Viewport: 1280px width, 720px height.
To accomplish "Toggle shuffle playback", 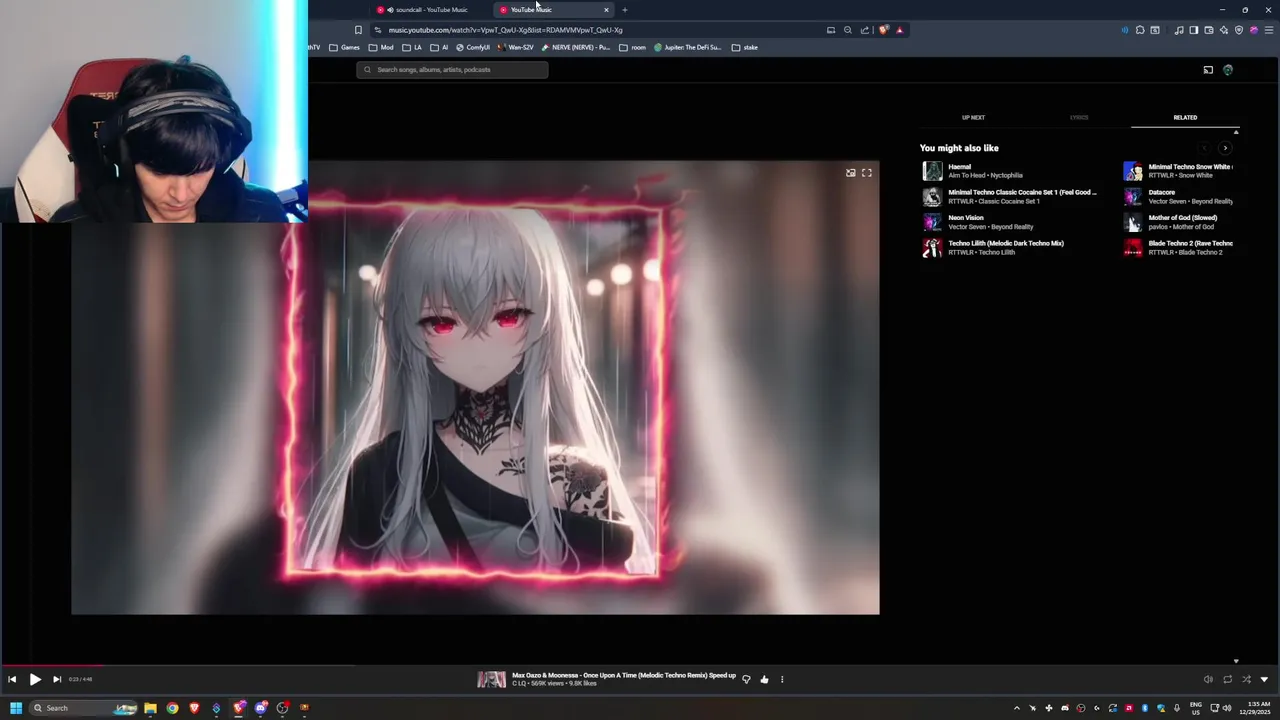I will 1246,679.
